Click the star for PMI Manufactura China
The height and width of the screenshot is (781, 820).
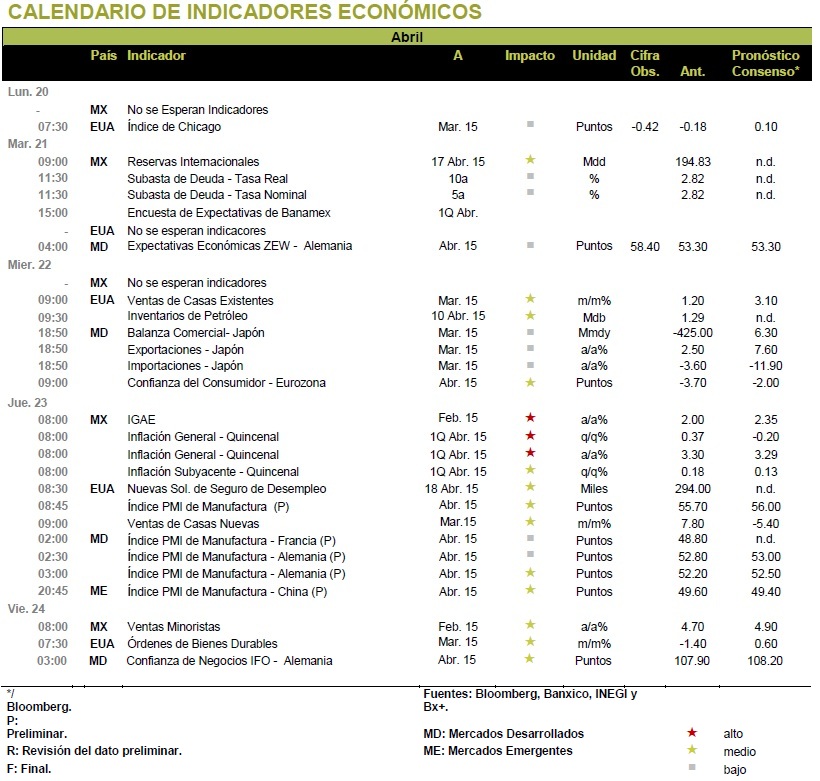click(x=530, y=590)
